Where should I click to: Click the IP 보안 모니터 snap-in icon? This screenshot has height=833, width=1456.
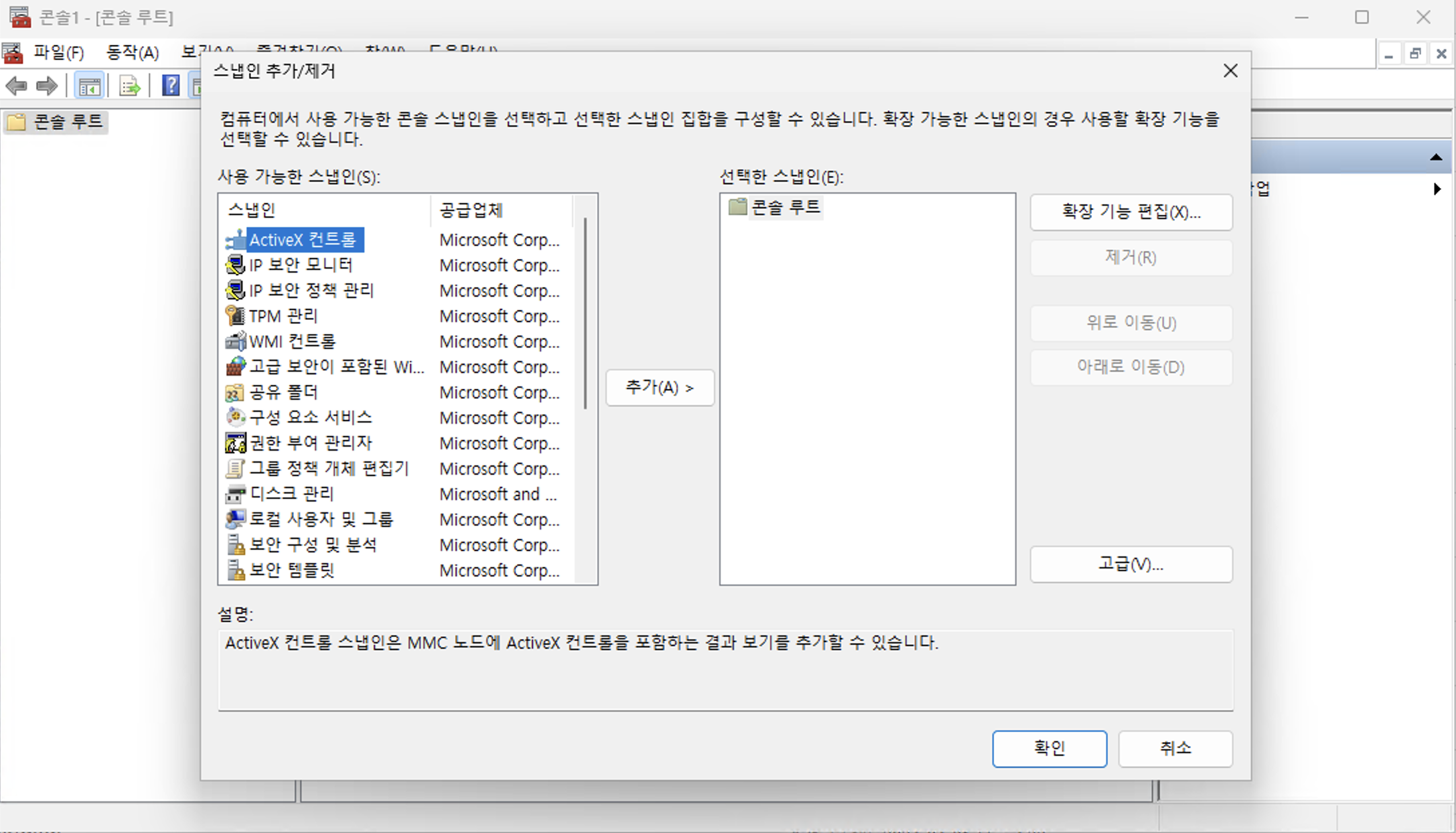click(x=235, y=265)
